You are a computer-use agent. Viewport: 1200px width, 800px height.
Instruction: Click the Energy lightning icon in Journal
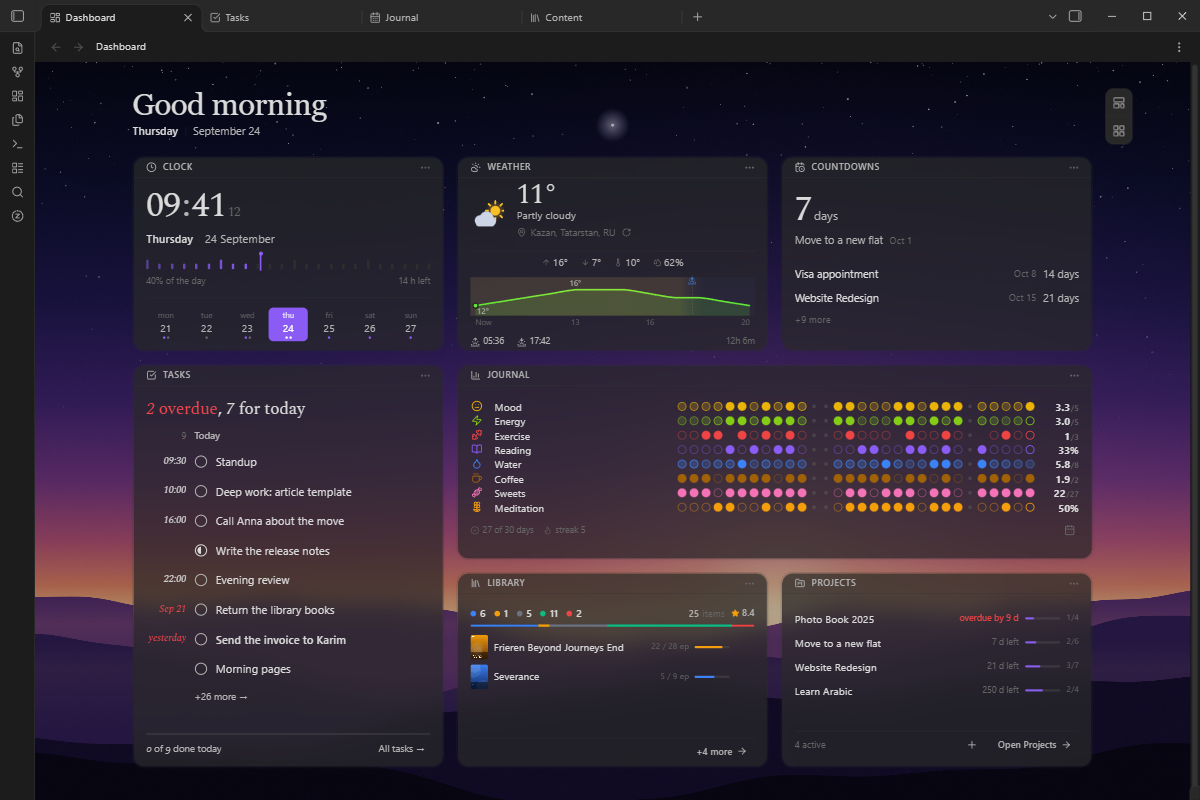click(x=477, y=422)
